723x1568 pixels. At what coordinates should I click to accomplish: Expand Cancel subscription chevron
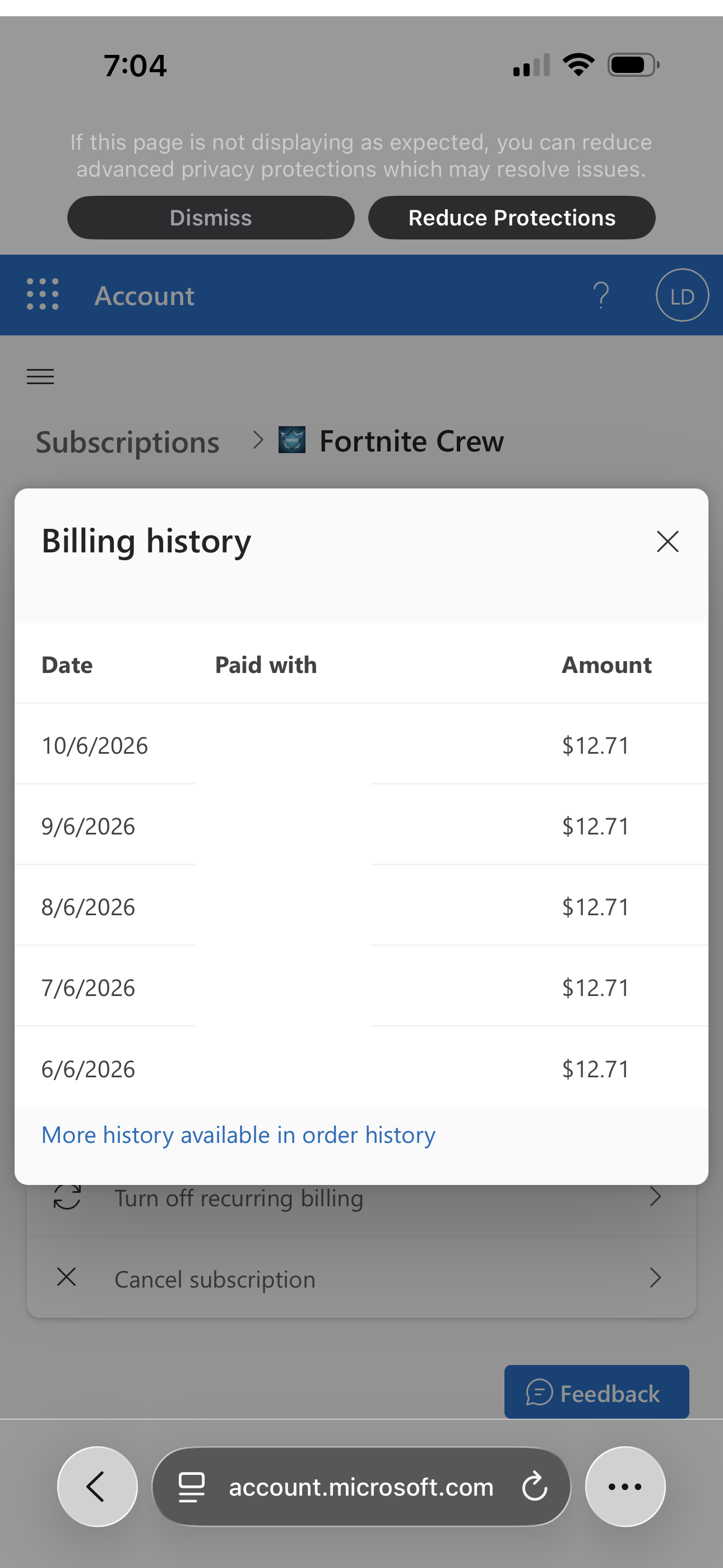click(655, 1278)
